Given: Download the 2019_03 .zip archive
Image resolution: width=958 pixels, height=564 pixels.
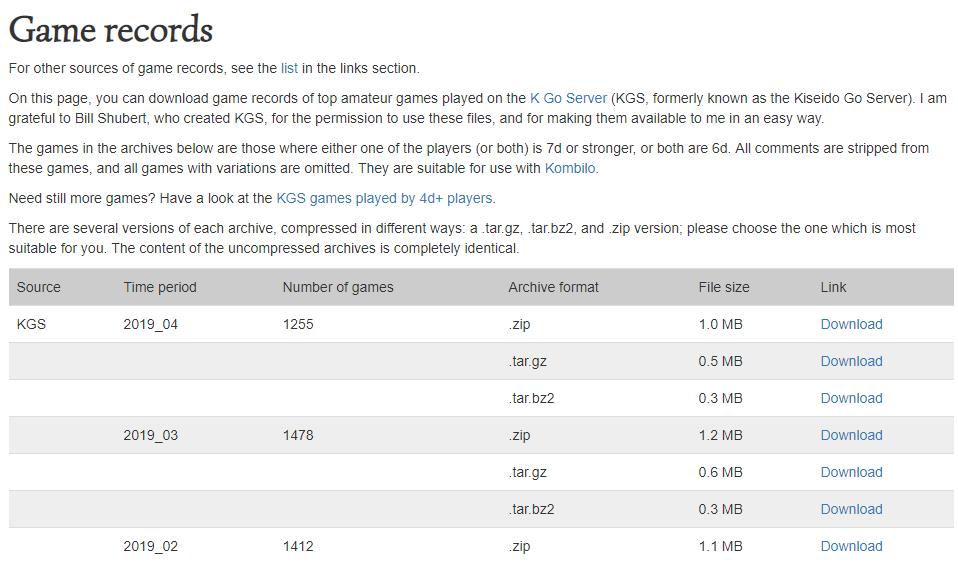Looking at the screenshot, I should point(851,435).
